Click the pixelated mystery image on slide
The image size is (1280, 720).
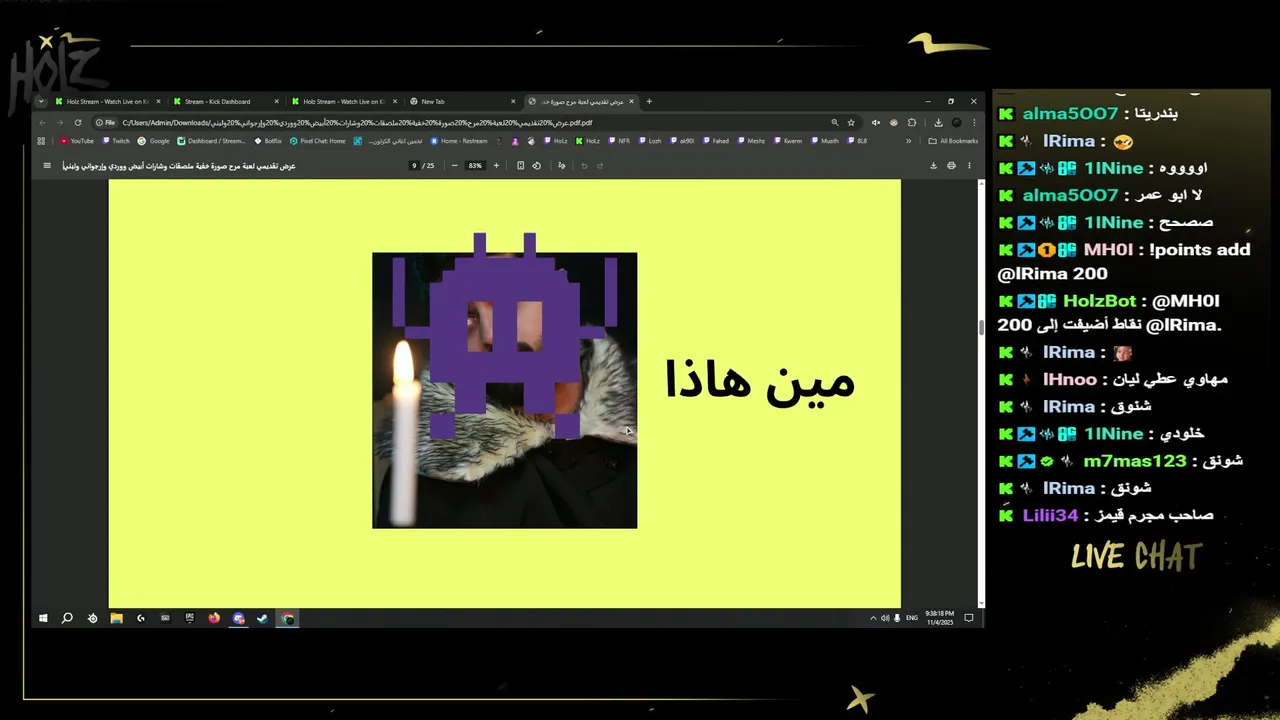(x=504, y=381)
